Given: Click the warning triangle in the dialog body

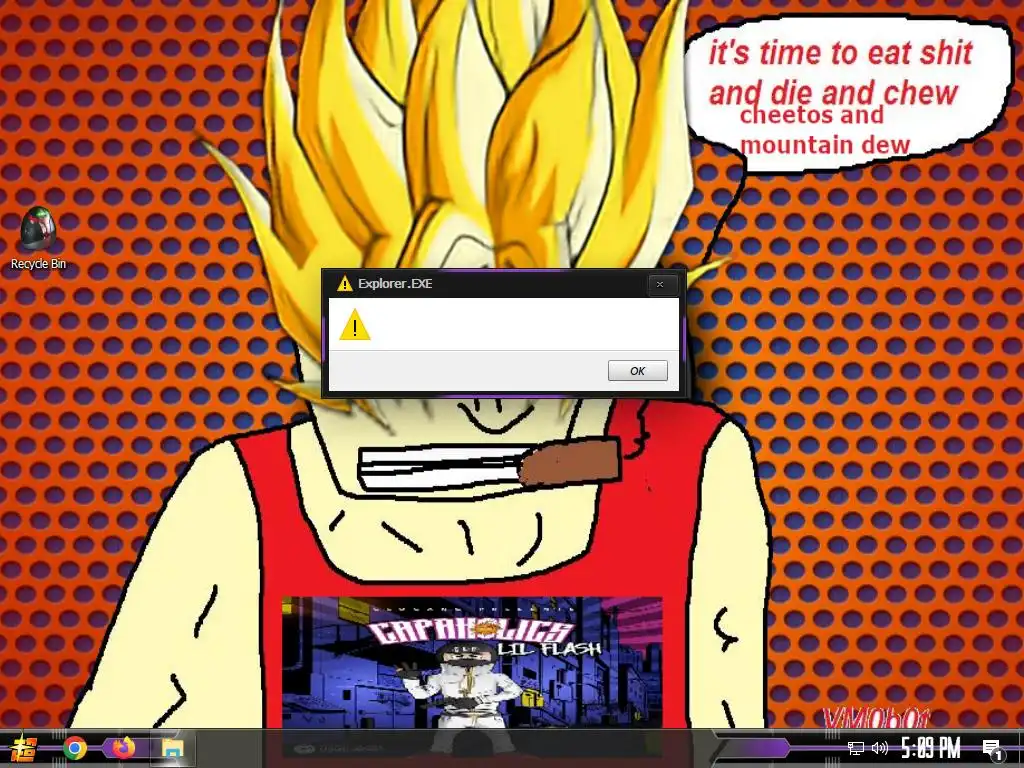Looking at the screenshot, I should tap(355, 325).
